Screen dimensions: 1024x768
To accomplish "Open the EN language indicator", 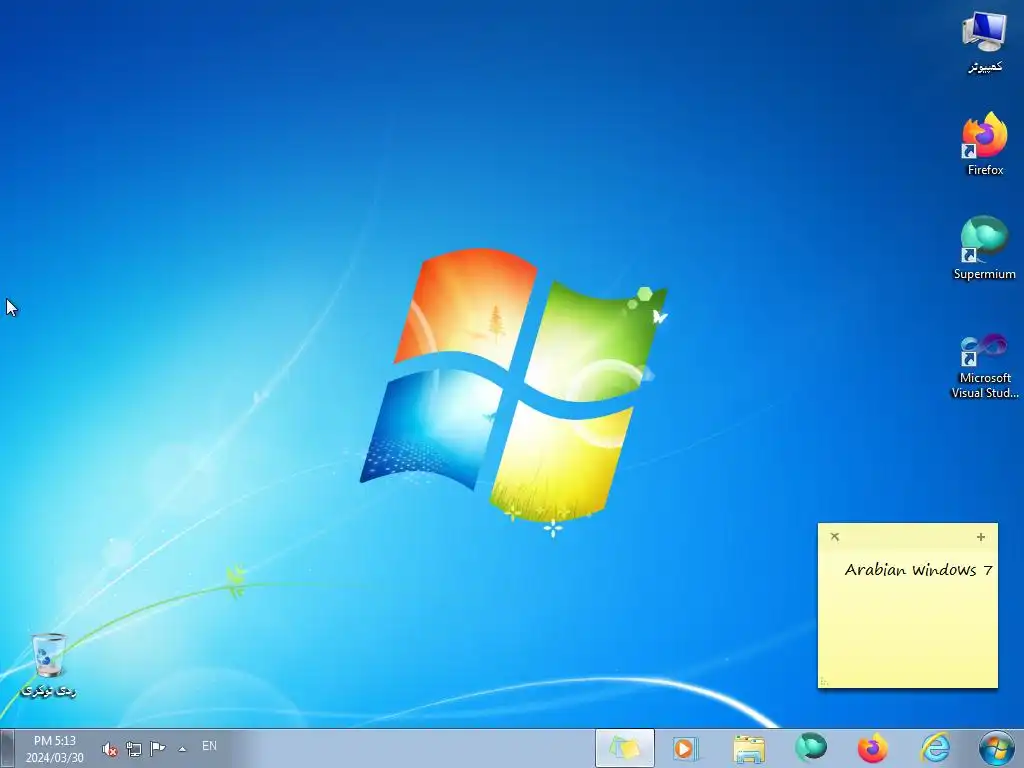I will coord(209,746).
